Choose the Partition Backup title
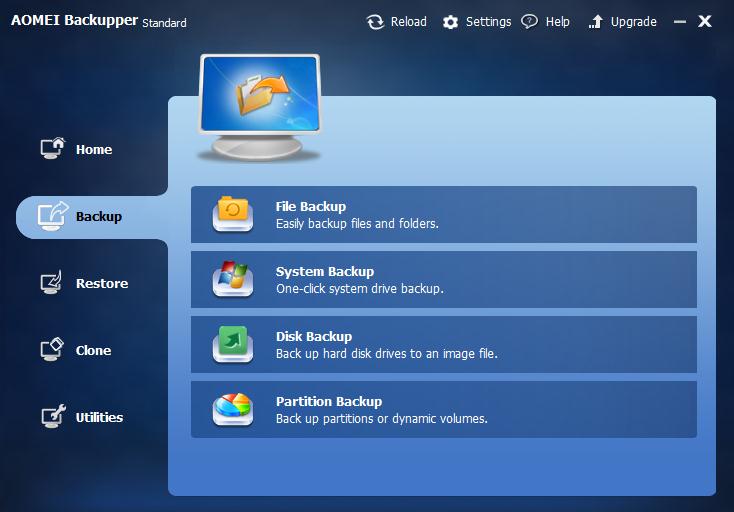This screenshot has width=734, height=512. [x=329, y=402]
